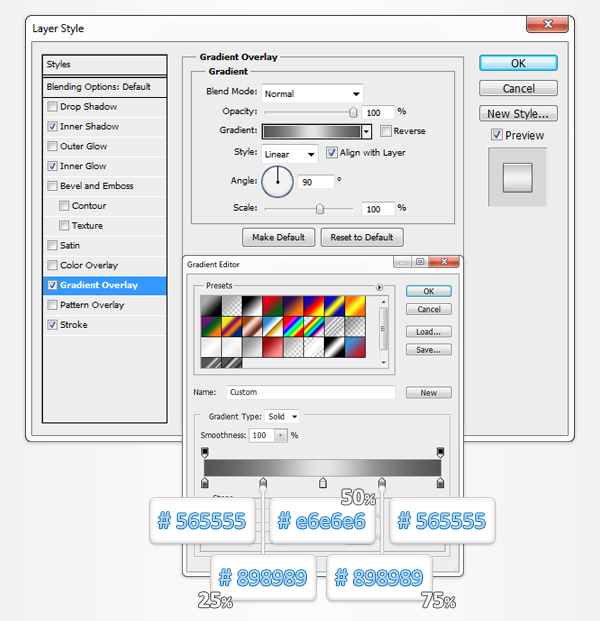Viewport: 600px width, 621px height.
Task: Select the red-to-green gradient preset
Action: tap(272, 306)
